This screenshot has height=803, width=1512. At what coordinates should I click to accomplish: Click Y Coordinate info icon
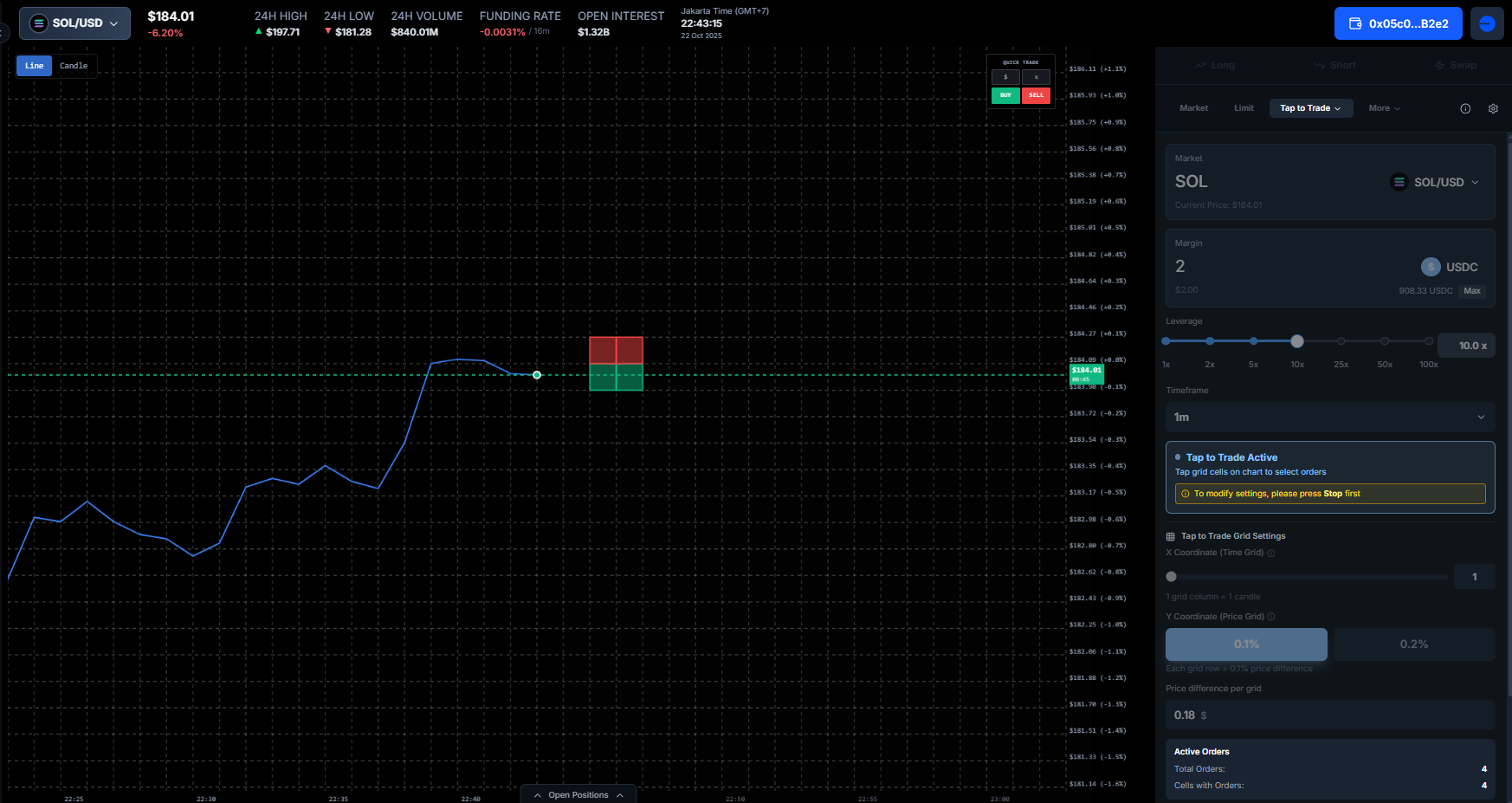1271,618
